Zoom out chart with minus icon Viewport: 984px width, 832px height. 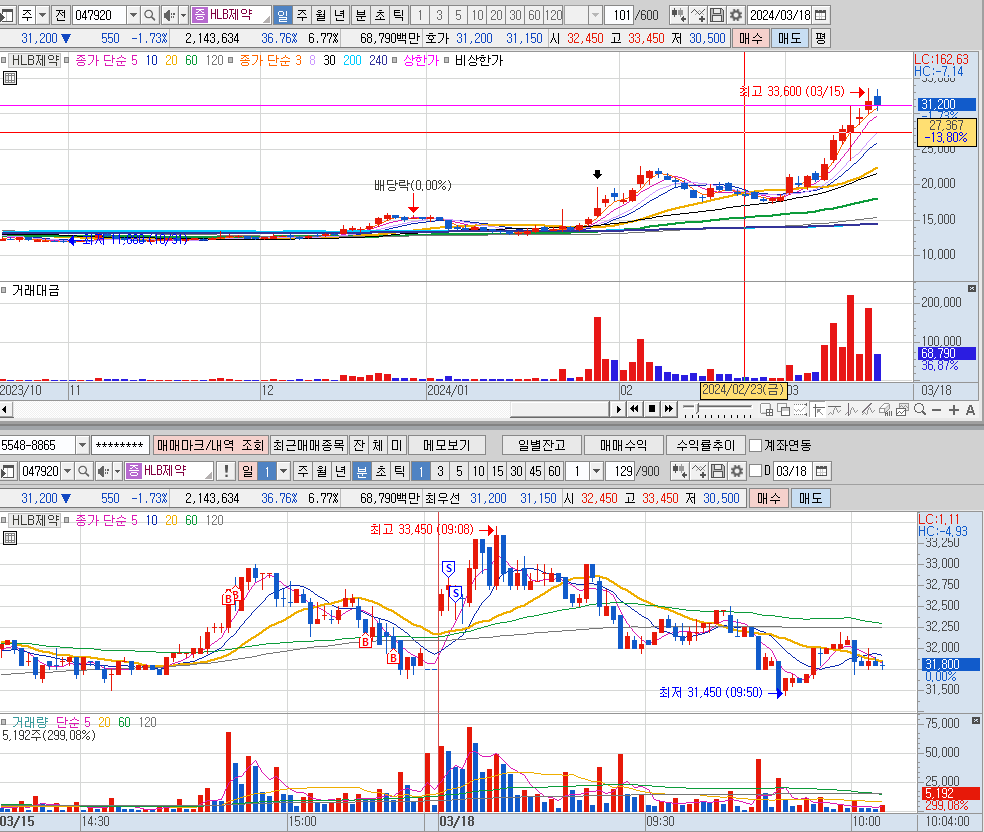pyautogui.click(x=937, y=410)
